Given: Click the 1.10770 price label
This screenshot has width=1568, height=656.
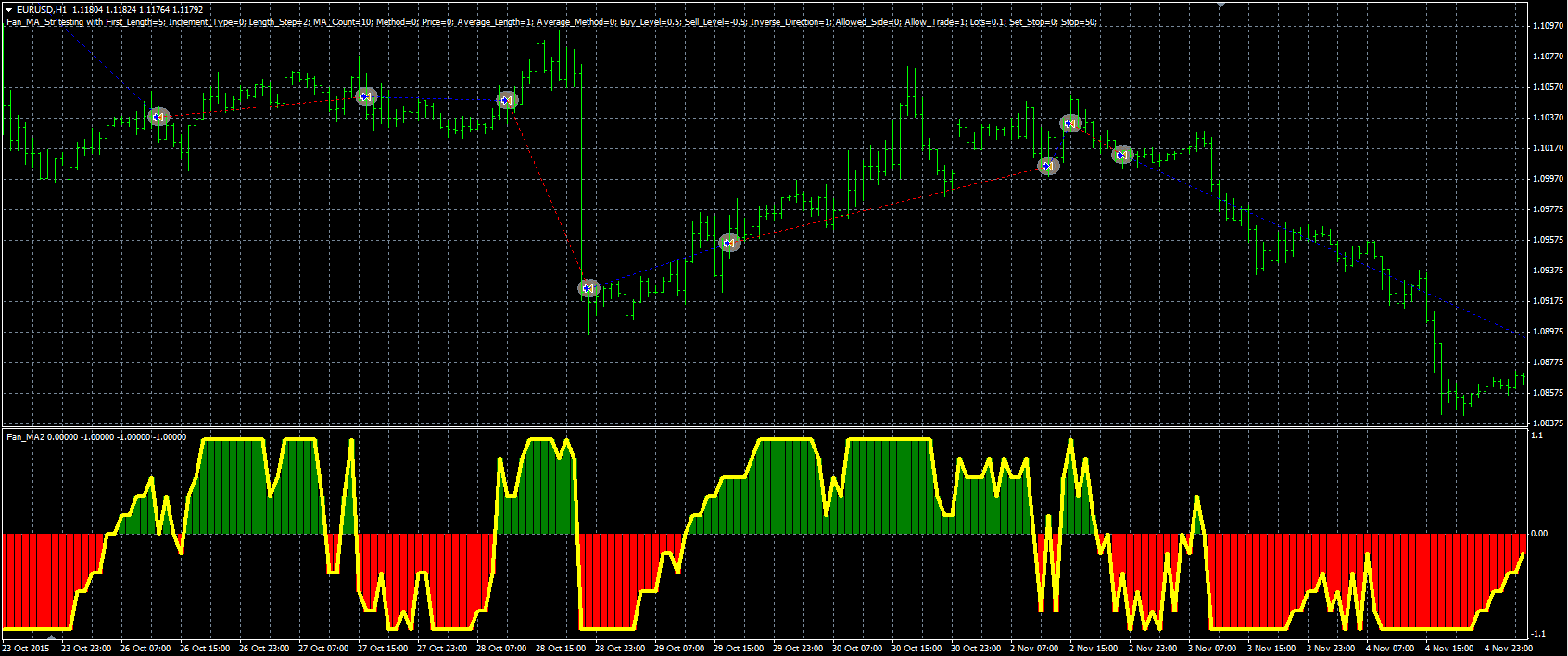Looking at the screenshot, I should tap(1549, 57).
